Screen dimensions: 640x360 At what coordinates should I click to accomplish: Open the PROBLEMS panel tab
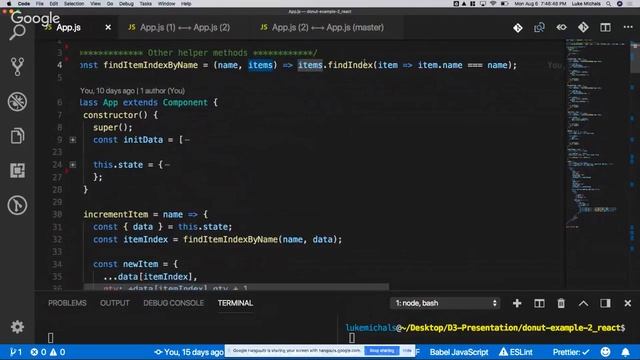click(67, 303)
